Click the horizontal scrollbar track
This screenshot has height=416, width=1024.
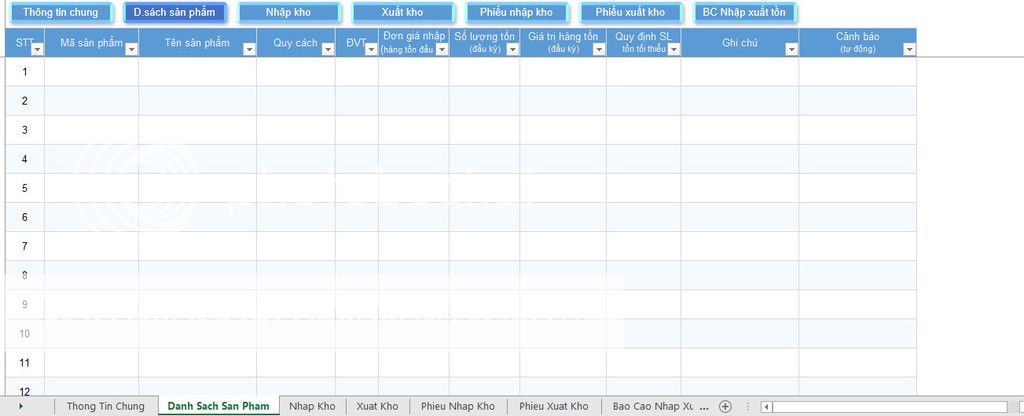coord(890,407)
